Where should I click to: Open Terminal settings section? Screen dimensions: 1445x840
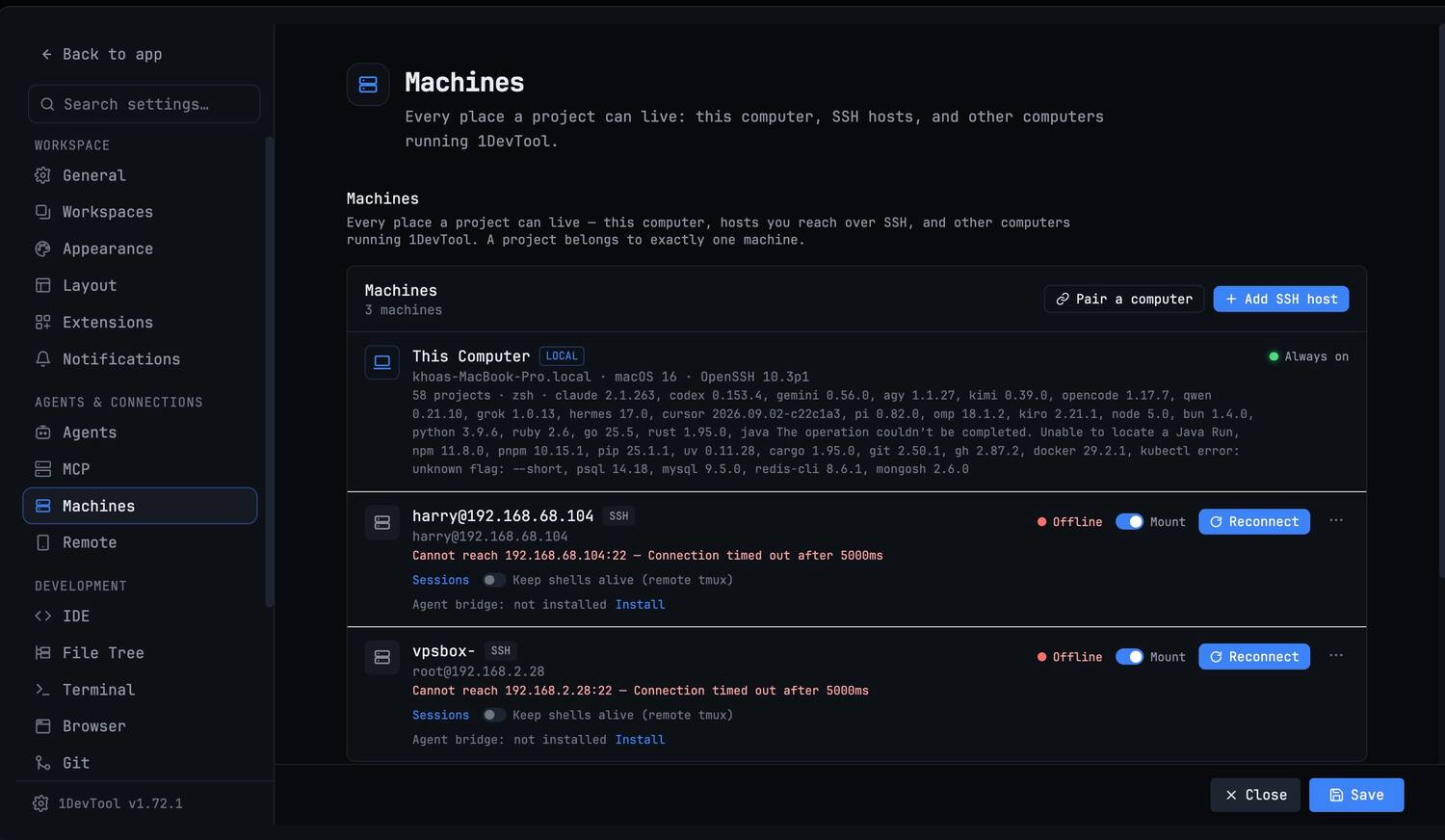point(140,689)
